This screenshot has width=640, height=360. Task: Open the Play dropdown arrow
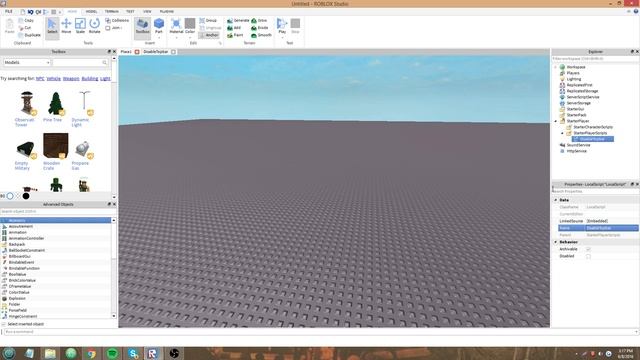(x=282, y=38)
